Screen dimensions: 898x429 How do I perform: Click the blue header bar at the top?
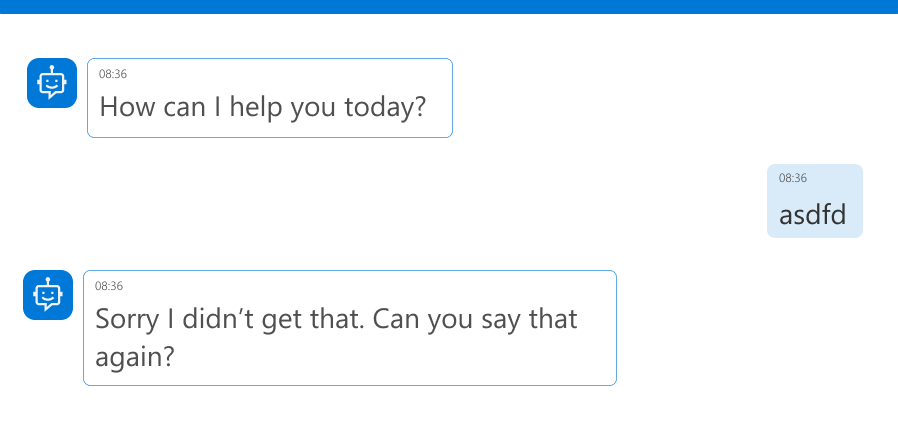coord(449,6)
